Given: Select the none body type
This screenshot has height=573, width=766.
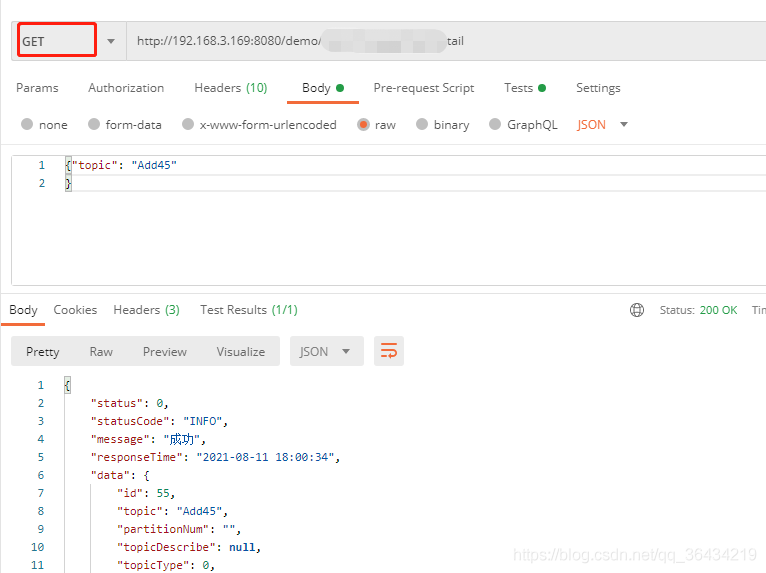Looking at the screenshot, I should [x=44, y=125].
